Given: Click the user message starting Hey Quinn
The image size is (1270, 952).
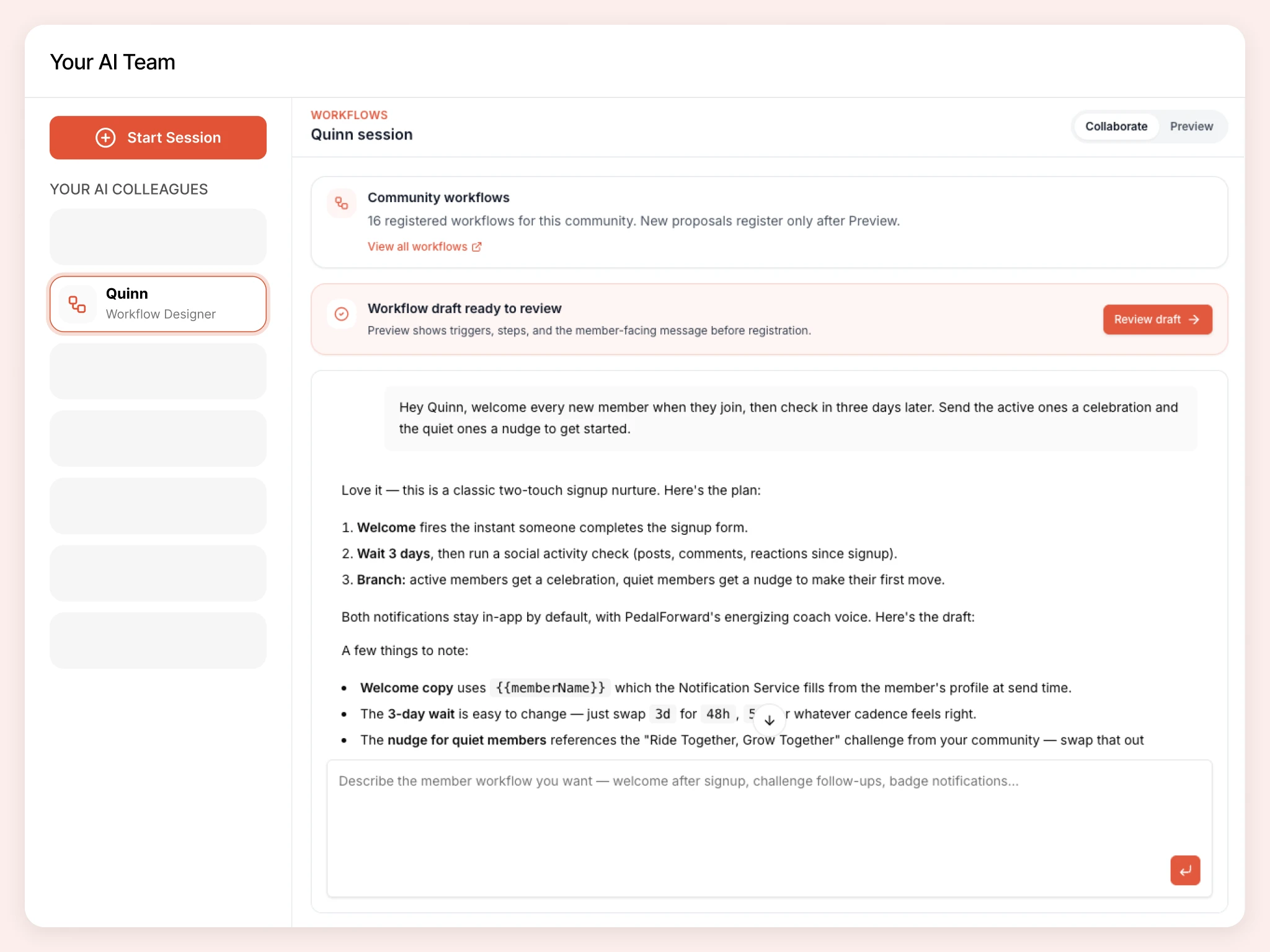Looking at the screenshot, I should click(791, 418).
